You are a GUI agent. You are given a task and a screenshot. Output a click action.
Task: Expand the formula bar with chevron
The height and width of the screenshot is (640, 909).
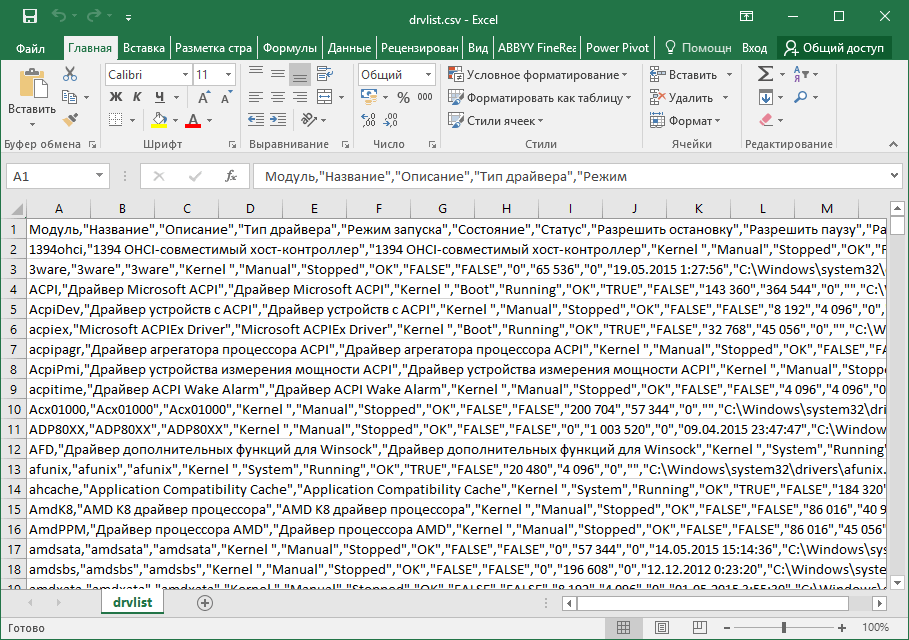[x=894, y=175]
